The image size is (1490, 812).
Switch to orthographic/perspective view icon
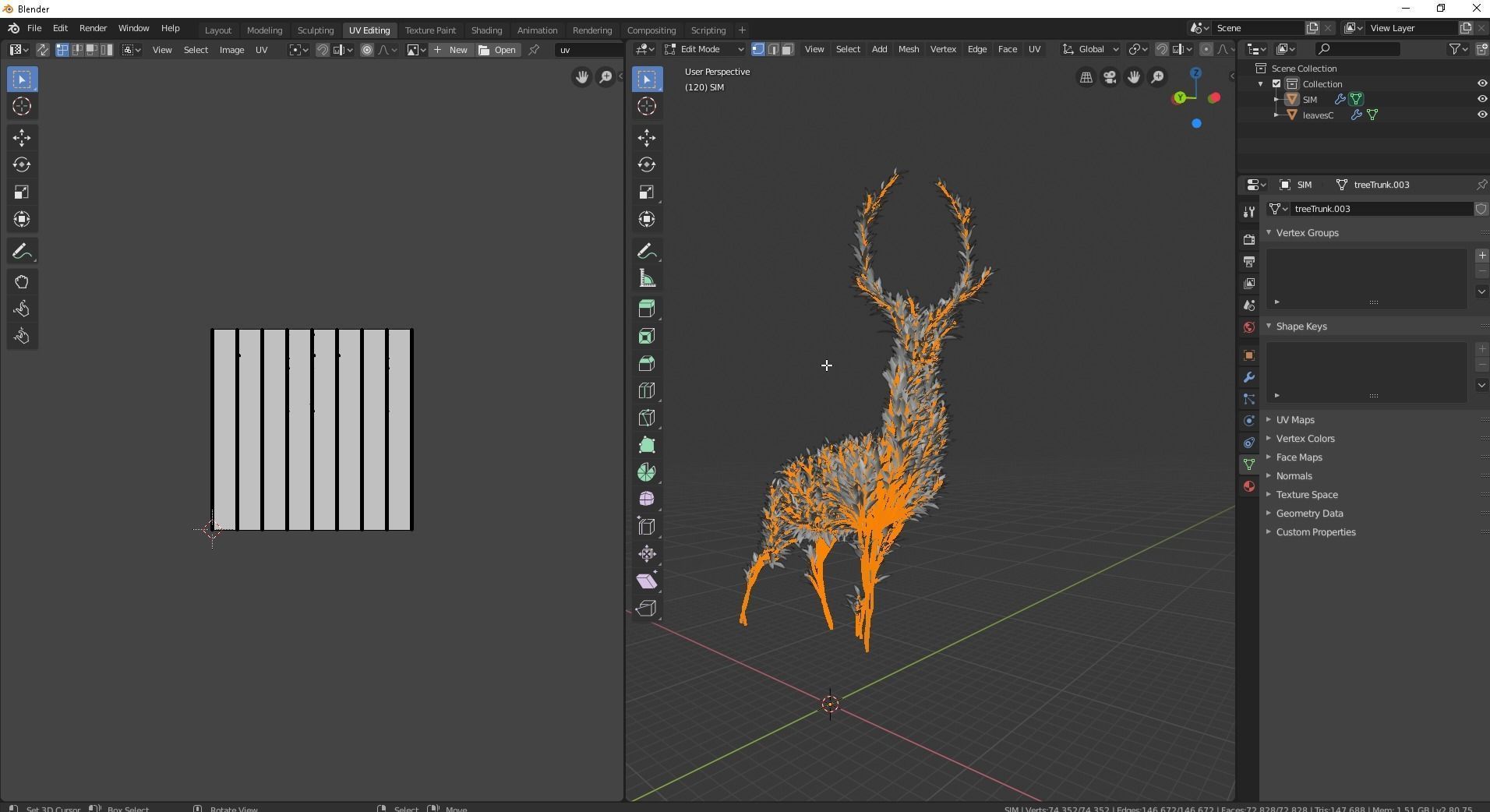(x=1086, y=77)
